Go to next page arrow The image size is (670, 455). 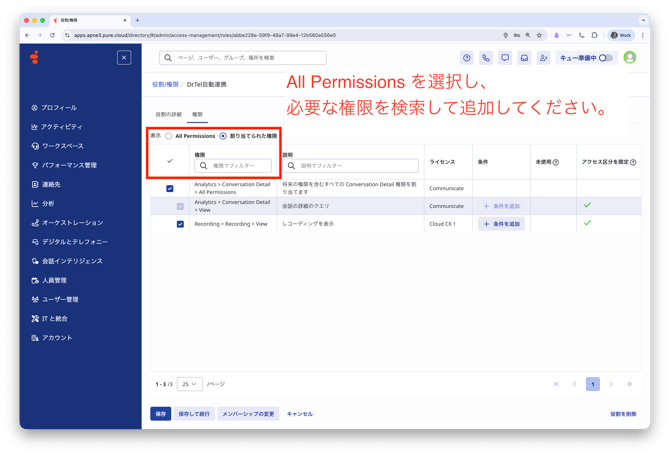point(611,384)
